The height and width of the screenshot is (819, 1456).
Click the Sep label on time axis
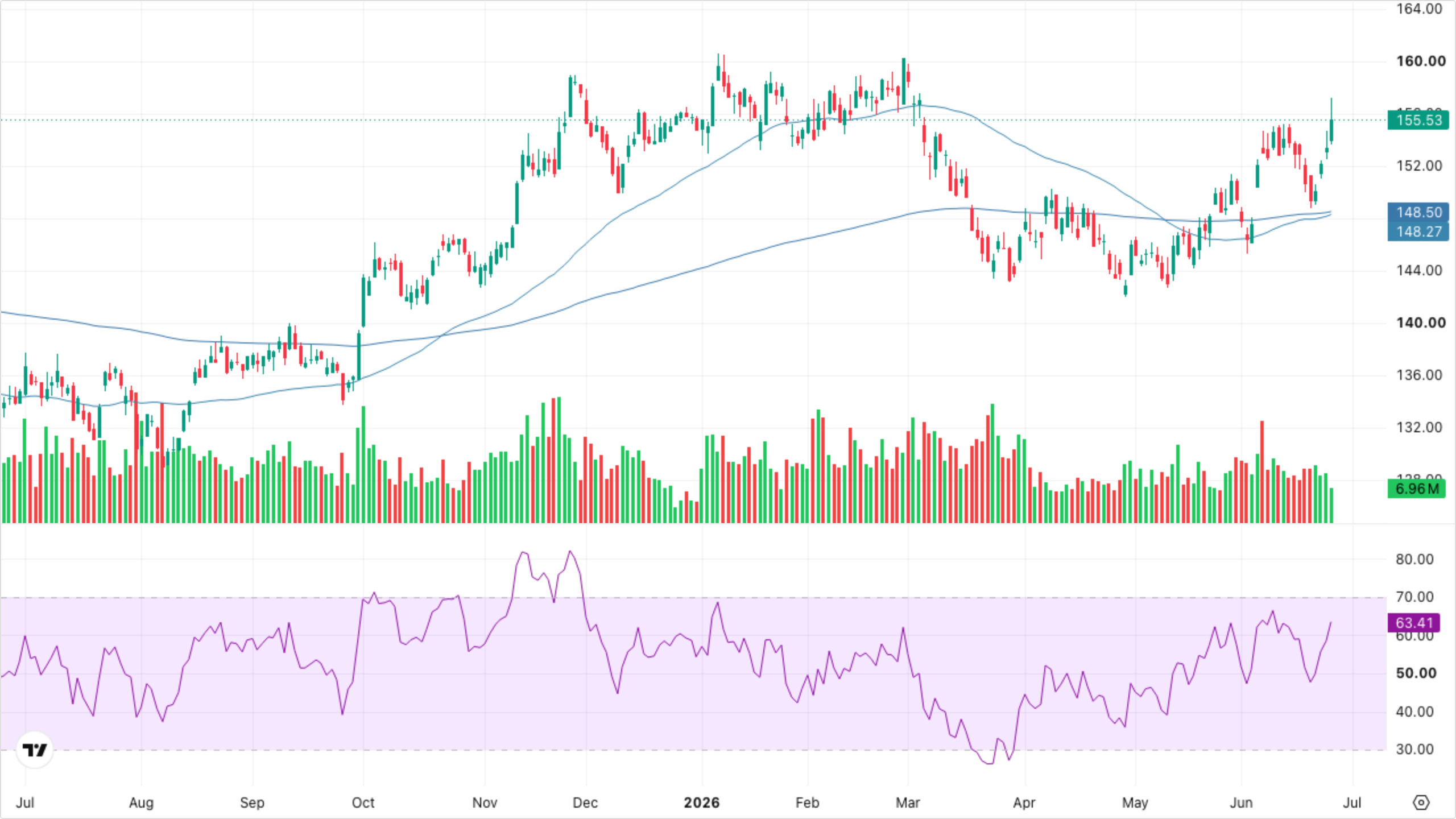252,803
